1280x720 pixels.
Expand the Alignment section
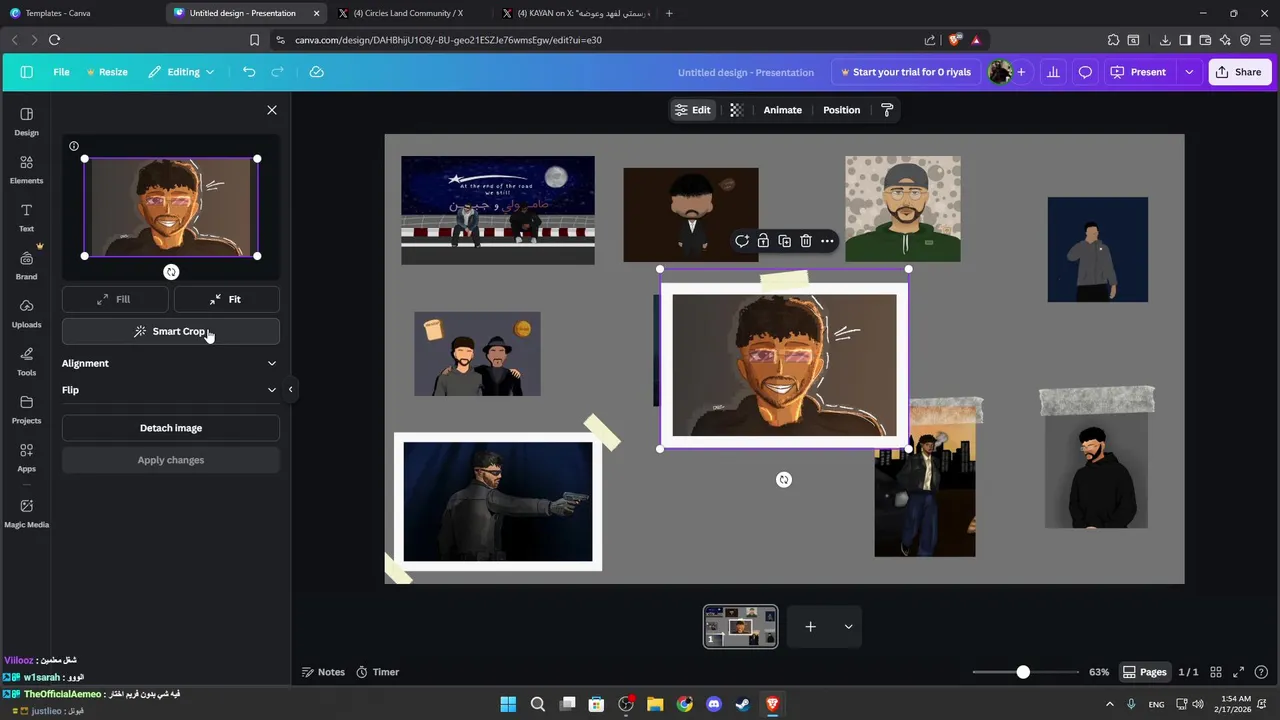(170, 363)
